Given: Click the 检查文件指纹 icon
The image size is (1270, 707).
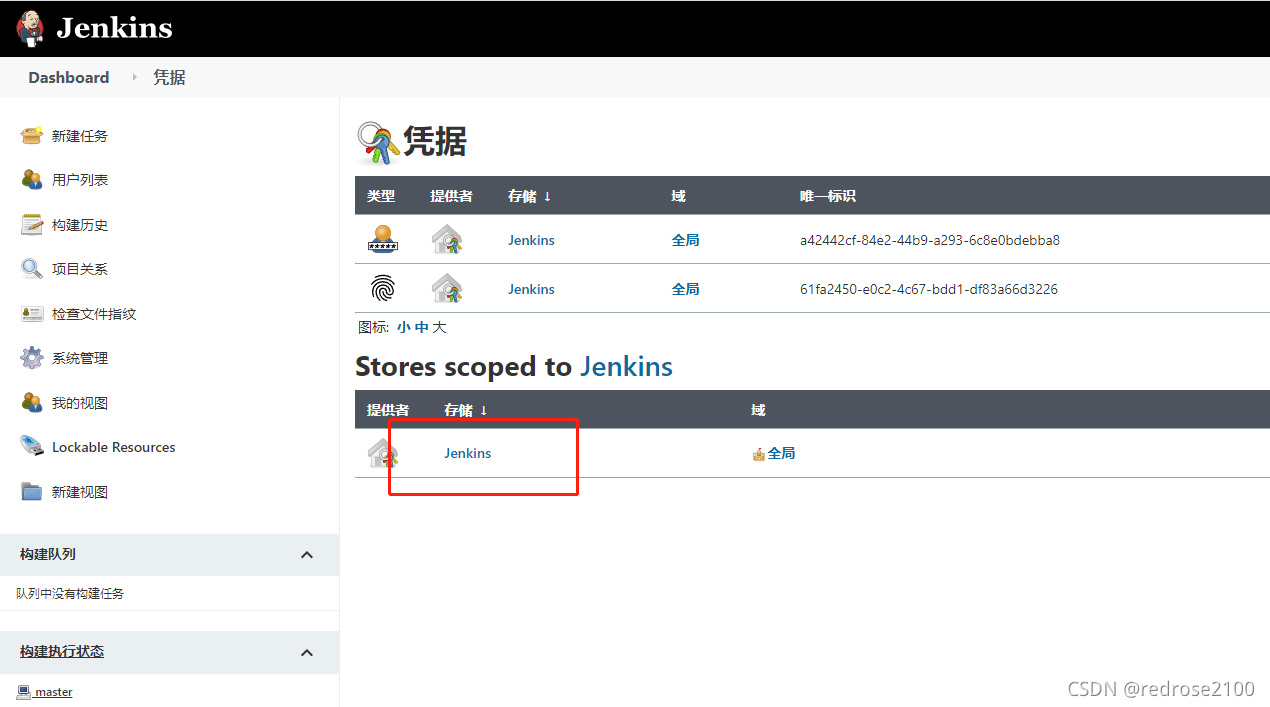Looking at the screenshot, I should pyautogui.click(x=32, y=314).
